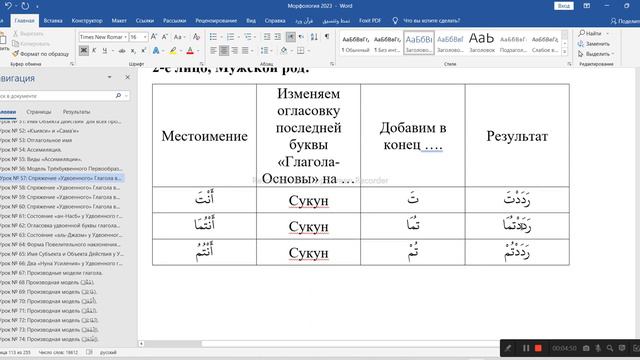Image resolution: width=640 pixels, height=360 pixels.
Task: Take a screenshot with recorder camera icon
Action: (x=586, y=348)
